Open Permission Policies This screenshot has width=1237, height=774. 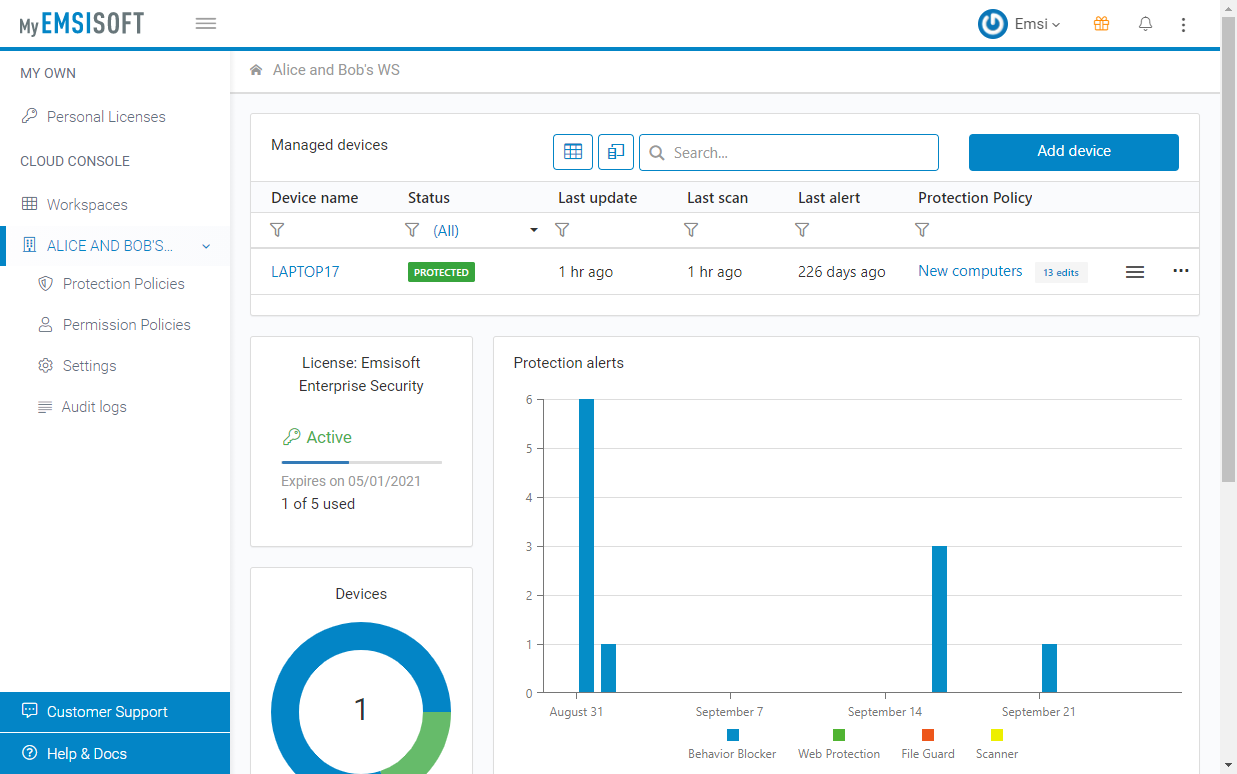(127, 325)
